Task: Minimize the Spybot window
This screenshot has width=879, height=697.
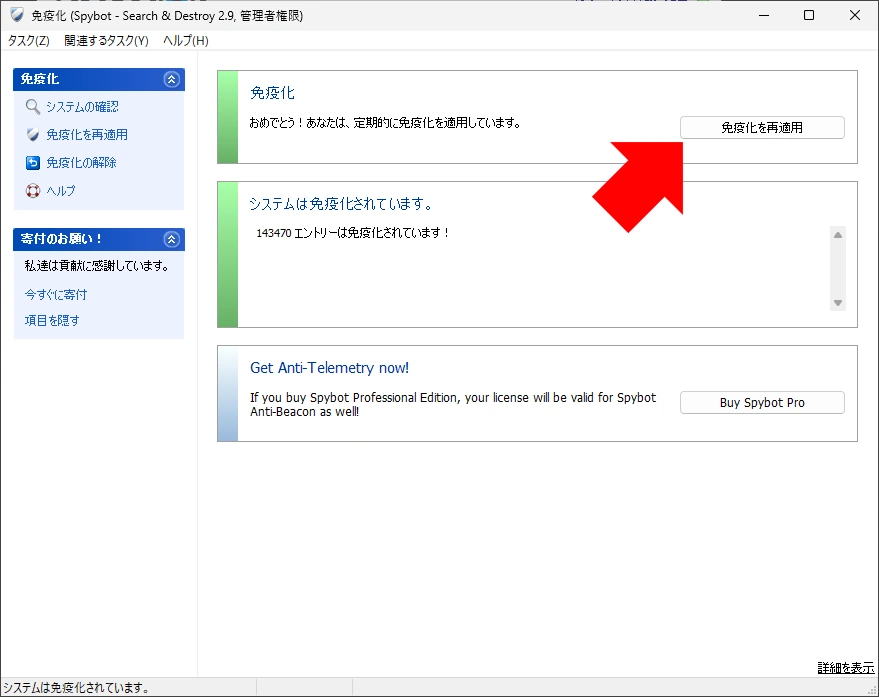Action: point(764,15)
